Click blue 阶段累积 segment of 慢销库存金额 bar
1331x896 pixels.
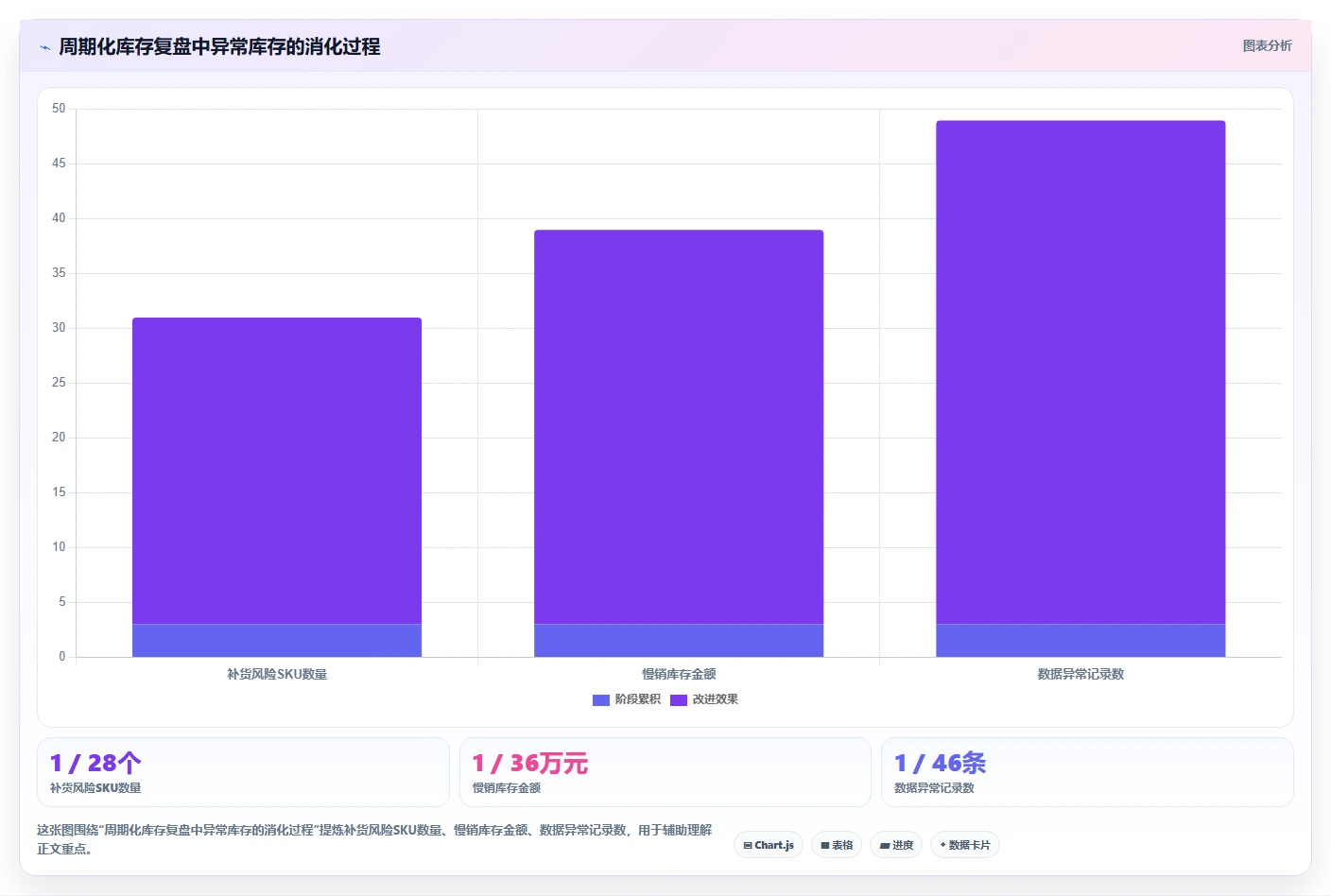(x=679, y=641)
